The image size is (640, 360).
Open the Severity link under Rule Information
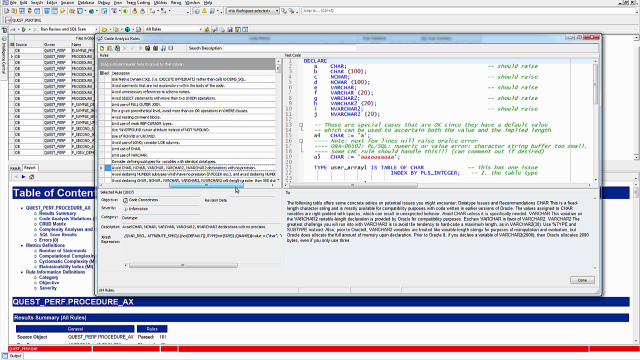point(48,288)
